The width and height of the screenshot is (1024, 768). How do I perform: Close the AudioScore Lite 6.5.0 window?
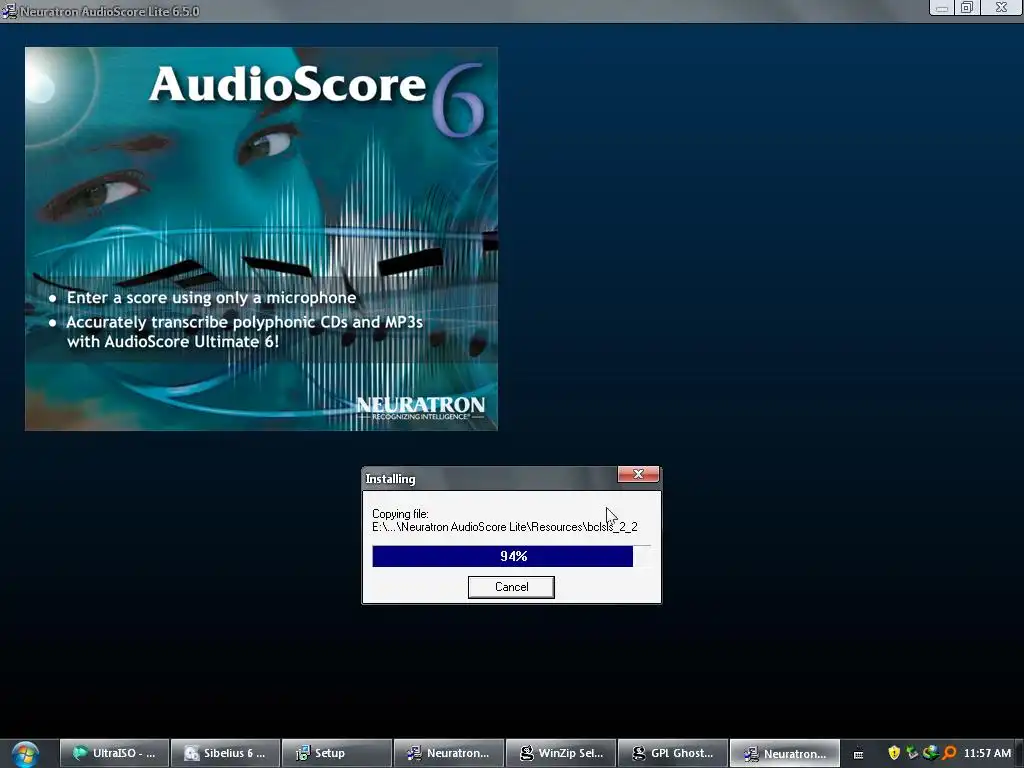(x=1001, y=8)
